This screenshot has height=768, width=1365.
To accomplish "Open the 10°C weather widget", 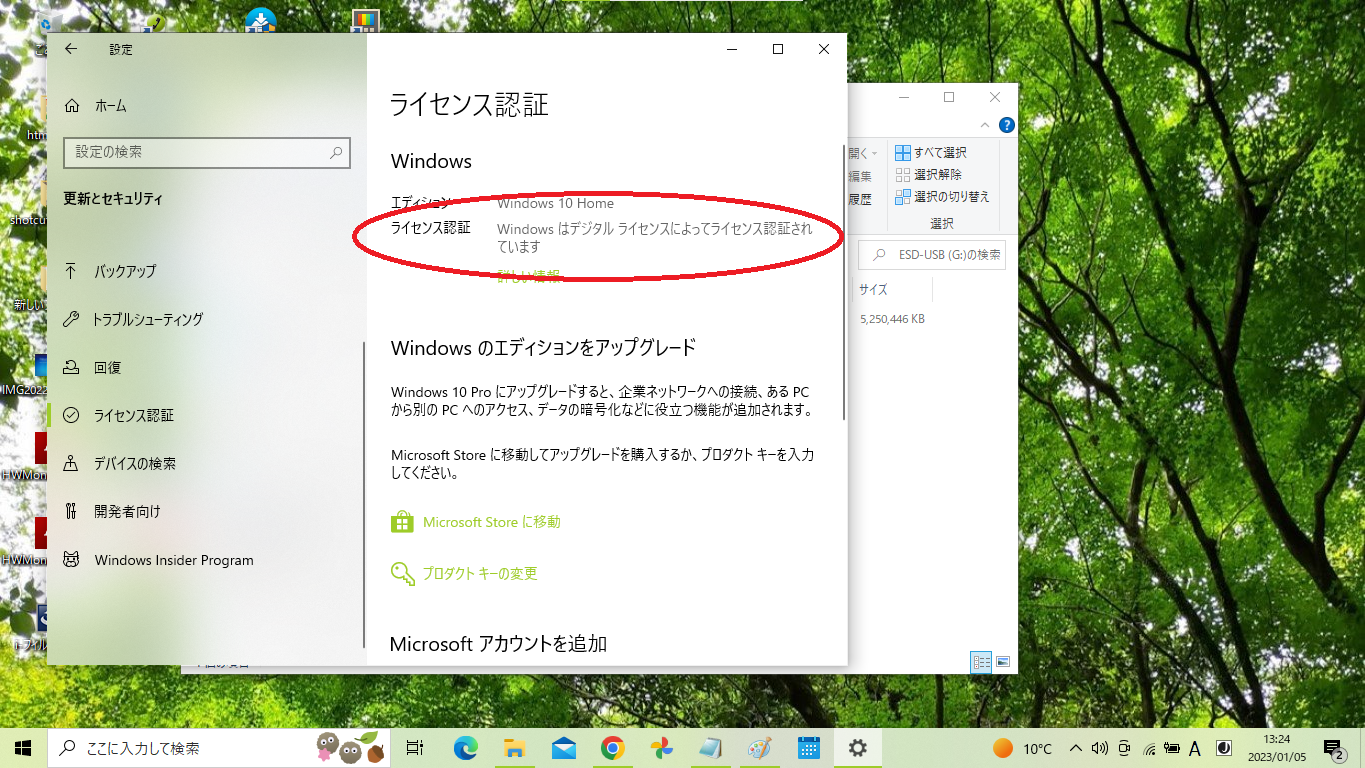I will pyautogui.click(x=1022, y=748).
